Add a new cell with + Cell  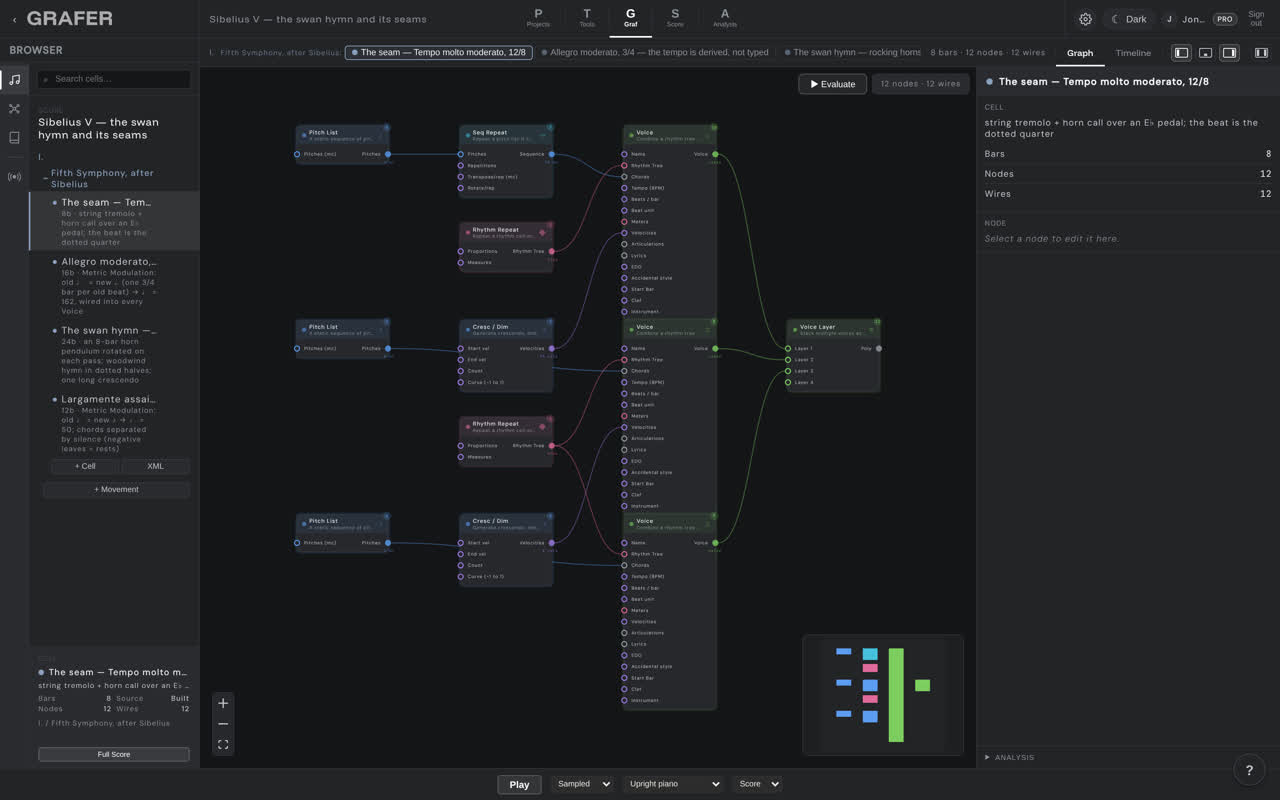point(85,466)
